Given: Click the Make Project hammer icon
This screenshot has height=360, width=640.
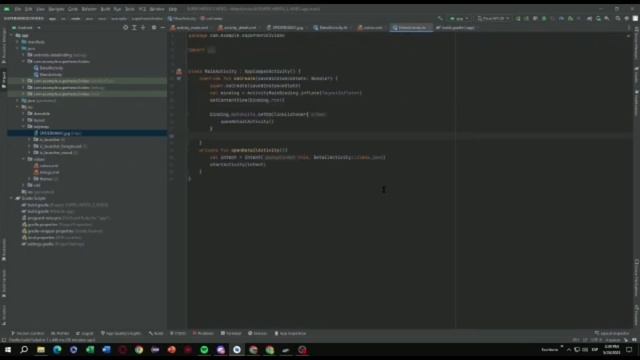Looking at the screenshot, I should [440, 18].
